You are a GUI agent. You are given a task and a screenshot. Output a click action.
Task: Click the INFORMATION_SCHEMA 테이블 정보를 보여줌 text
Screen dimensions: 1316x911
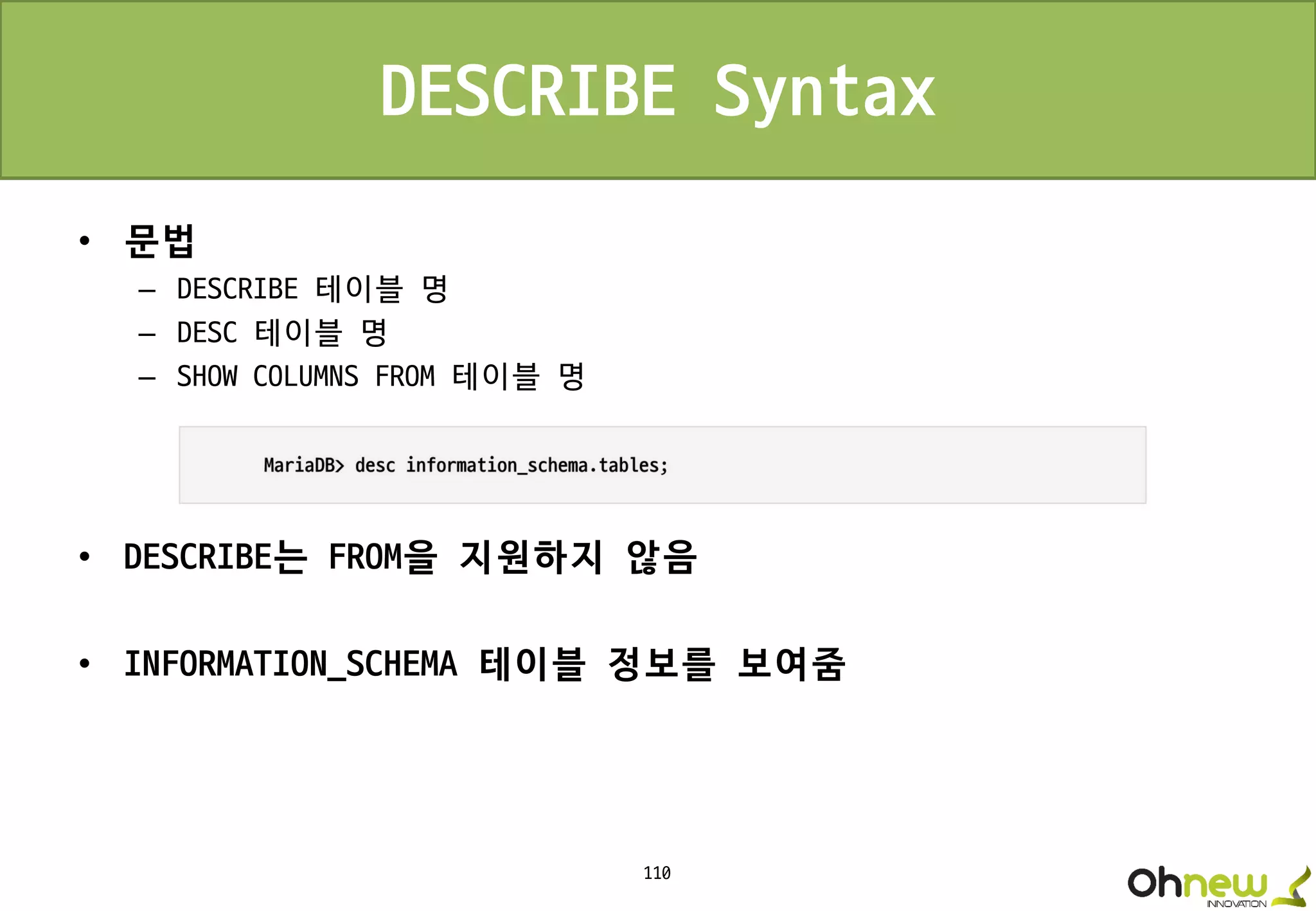click(485, 664)
